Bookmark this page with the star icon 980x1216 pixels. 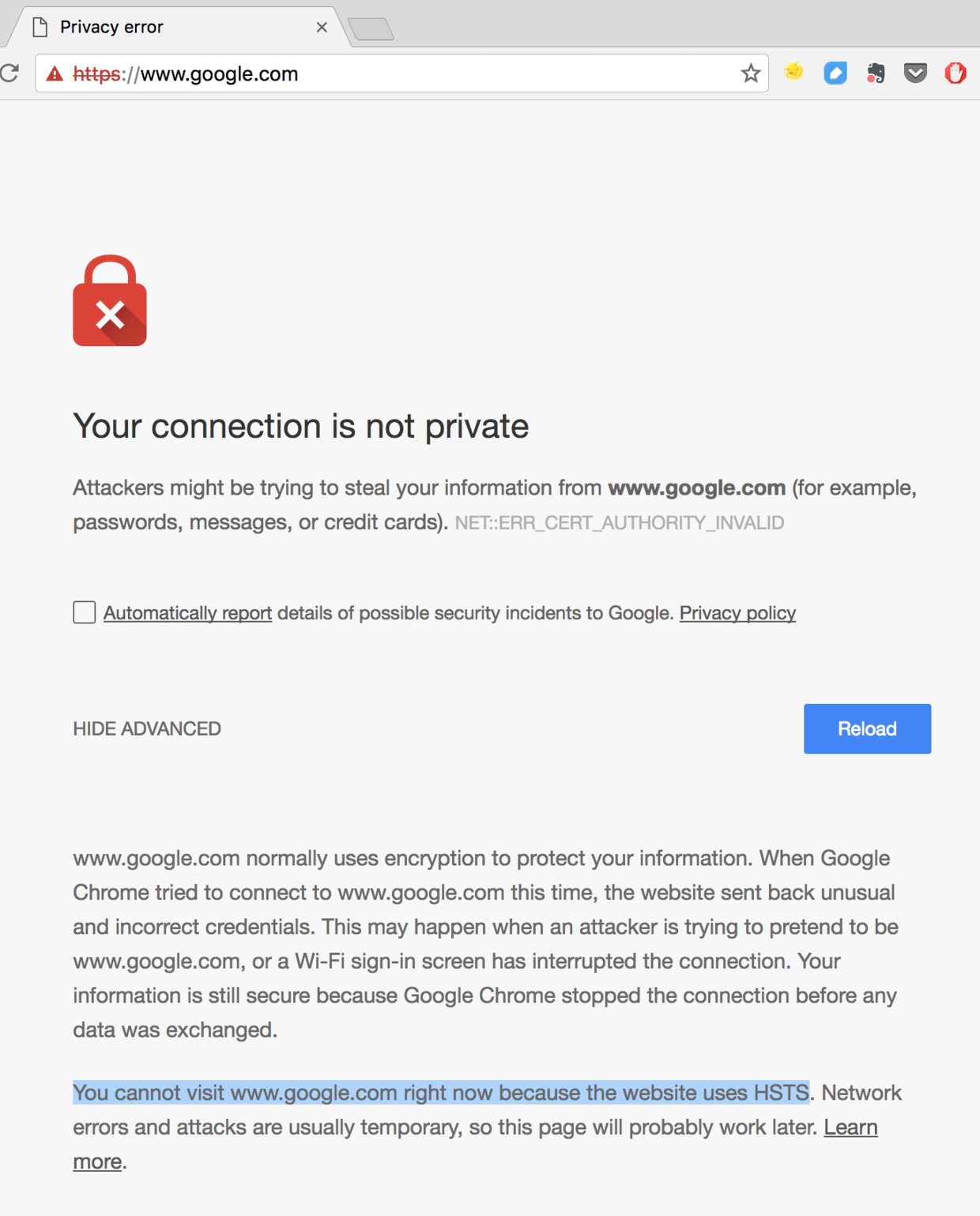(x=750, y=73)
